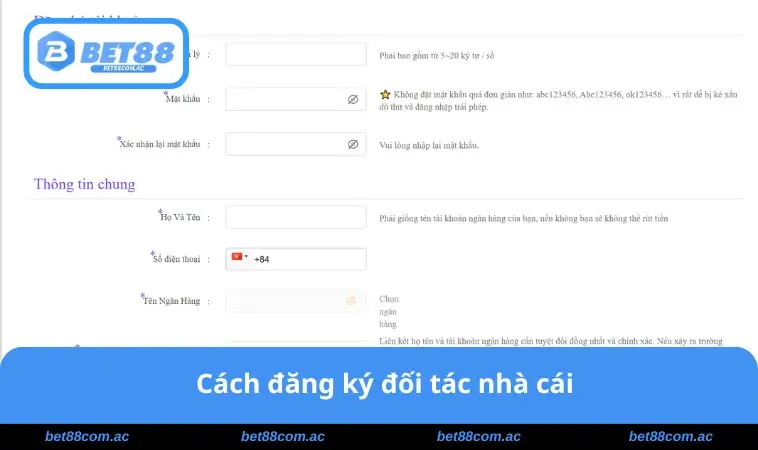Click the 'Chọn ngân hàng' hint text
The image size is (758, 450).
(x=389, y=311)
